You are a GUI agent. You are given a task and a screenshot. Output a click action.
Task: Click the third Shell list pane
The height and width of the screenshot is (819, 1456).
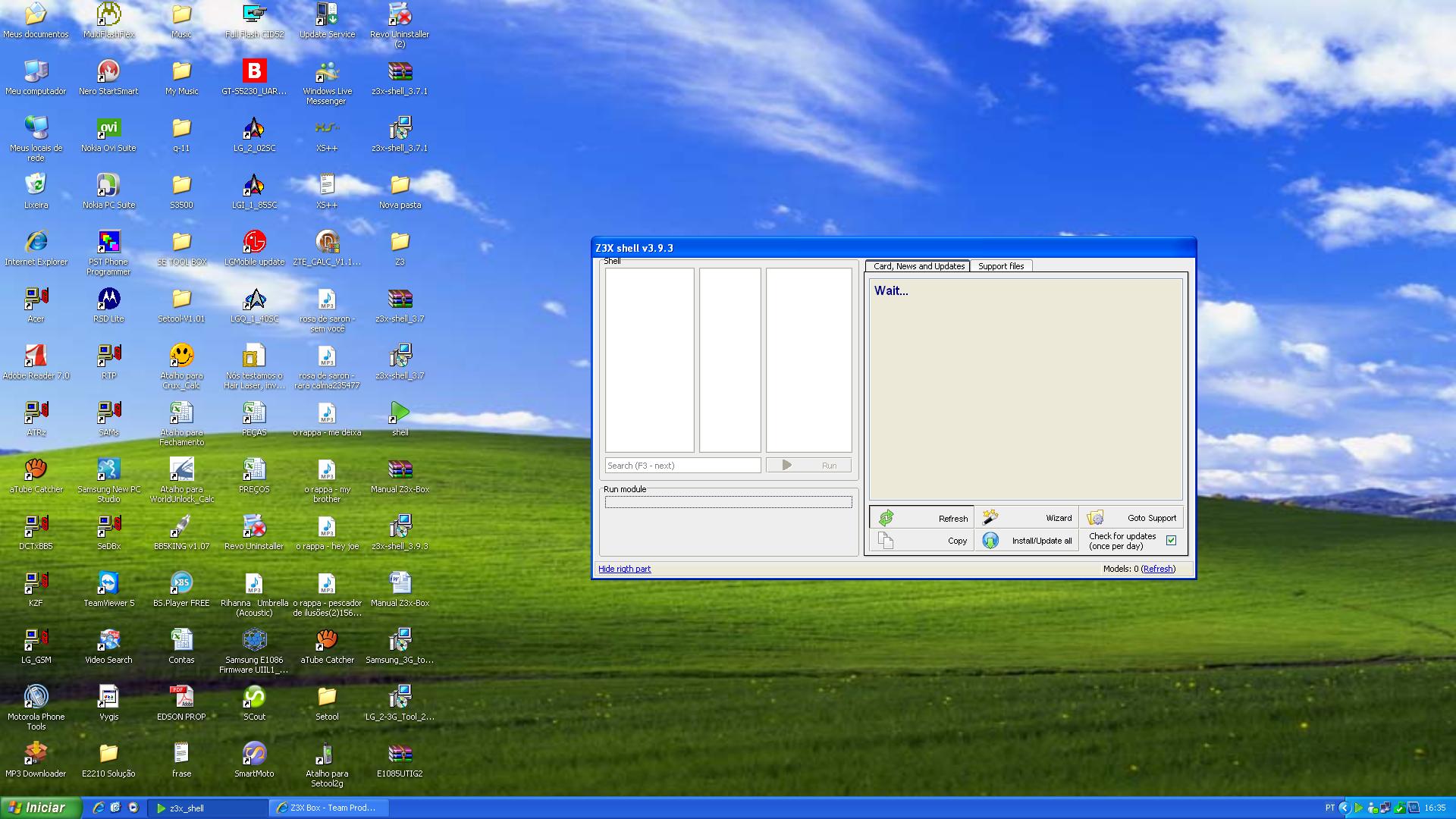click(x=808, y=360)
